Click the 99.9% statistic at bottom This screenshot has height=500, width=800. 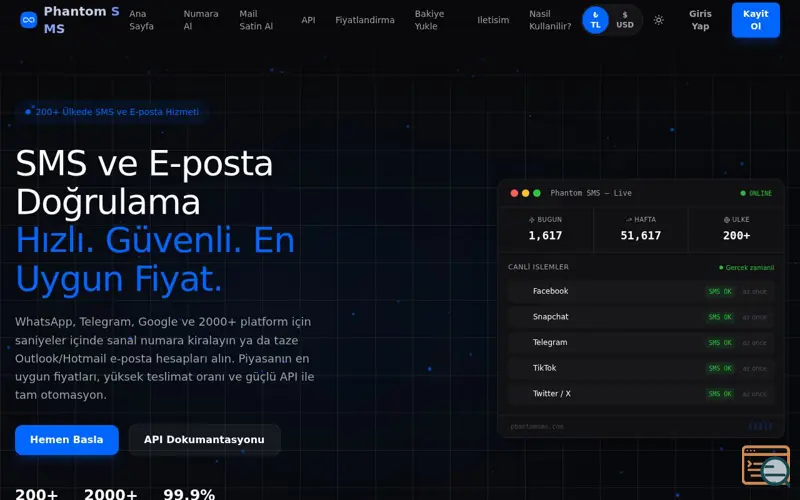[x=189, y=494]
